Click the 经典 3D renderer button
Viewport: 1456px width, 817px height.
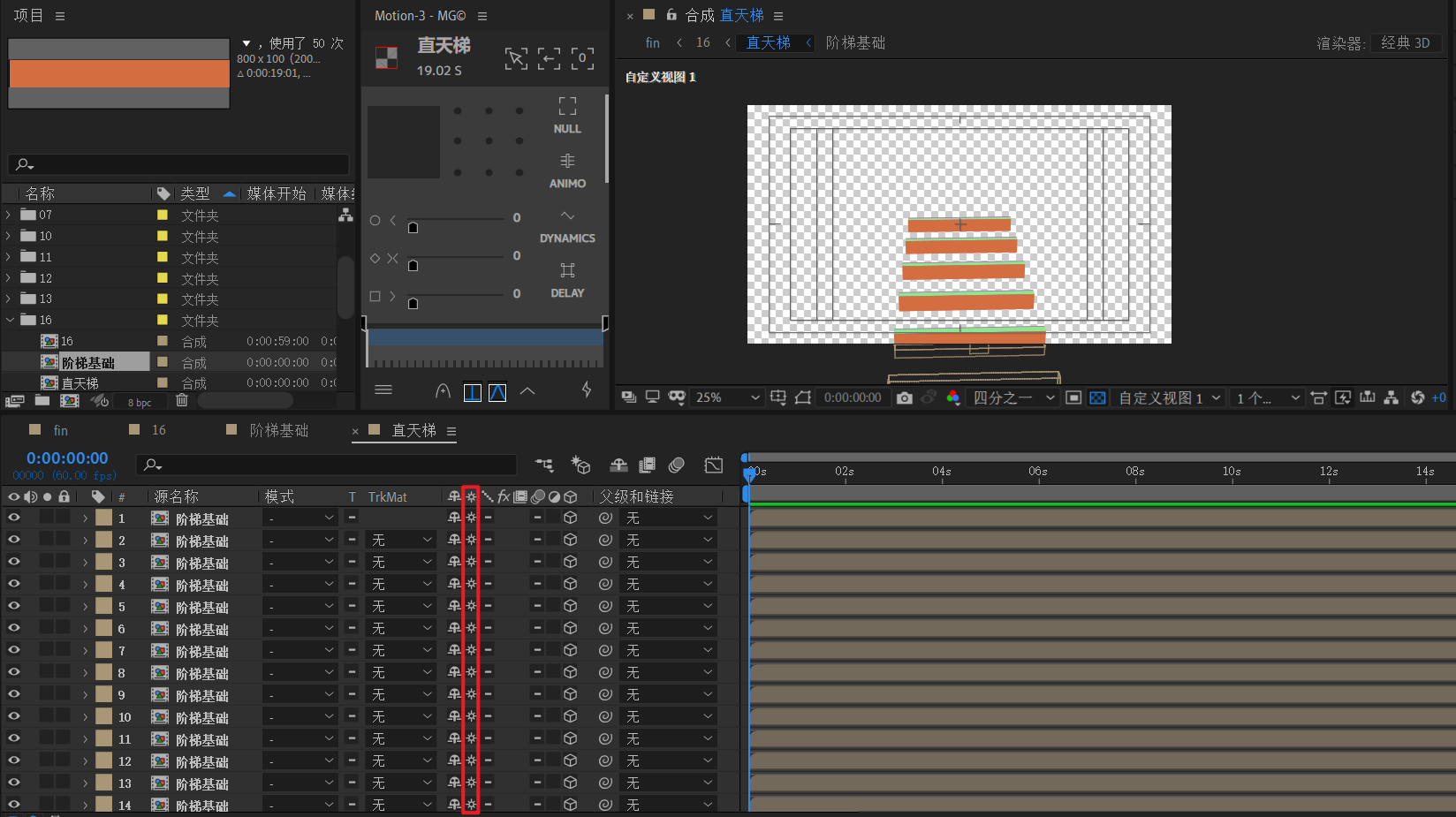pos(1406,42)
